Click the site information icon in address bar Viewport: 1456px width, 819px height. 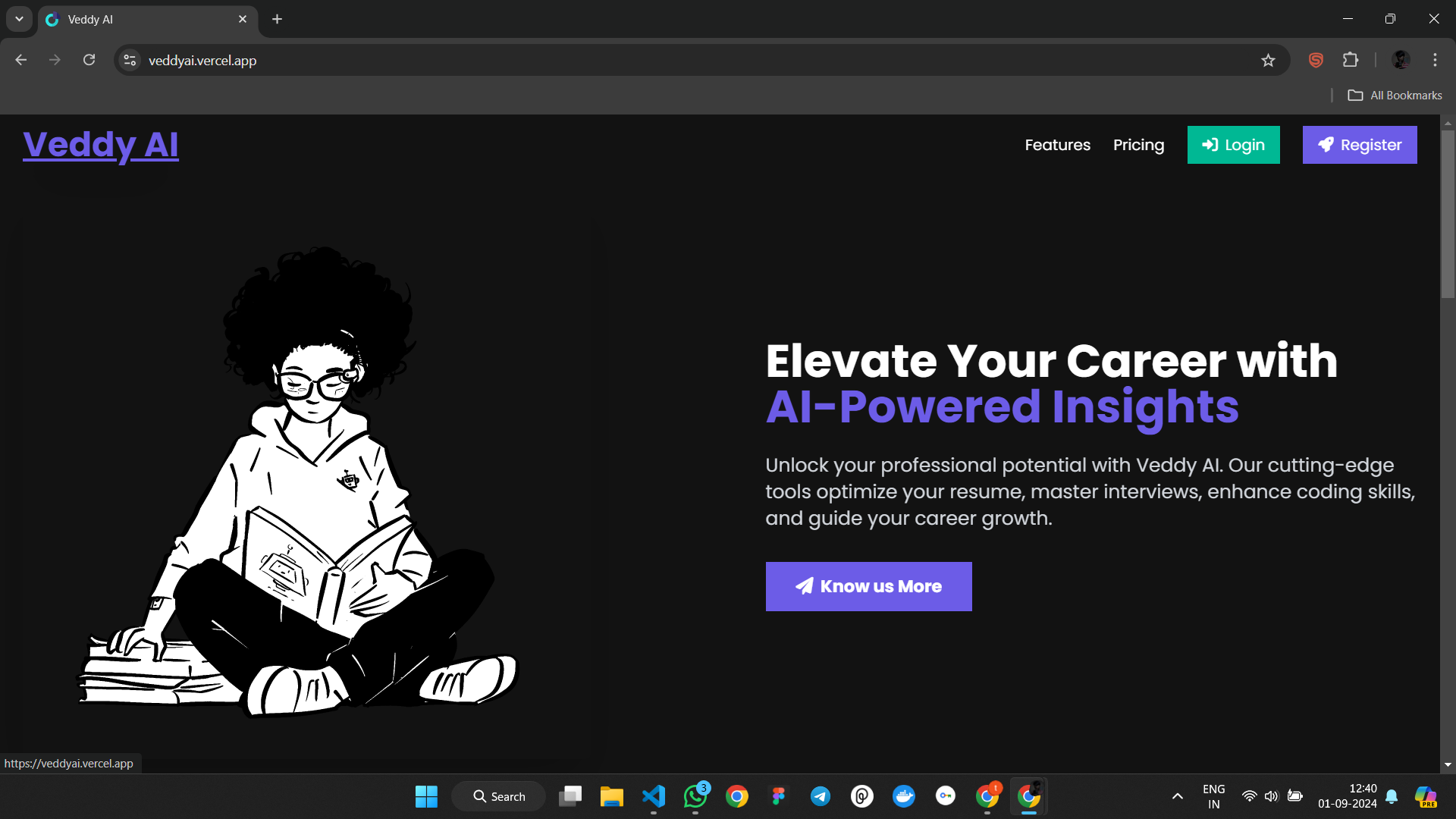(130, 60)
